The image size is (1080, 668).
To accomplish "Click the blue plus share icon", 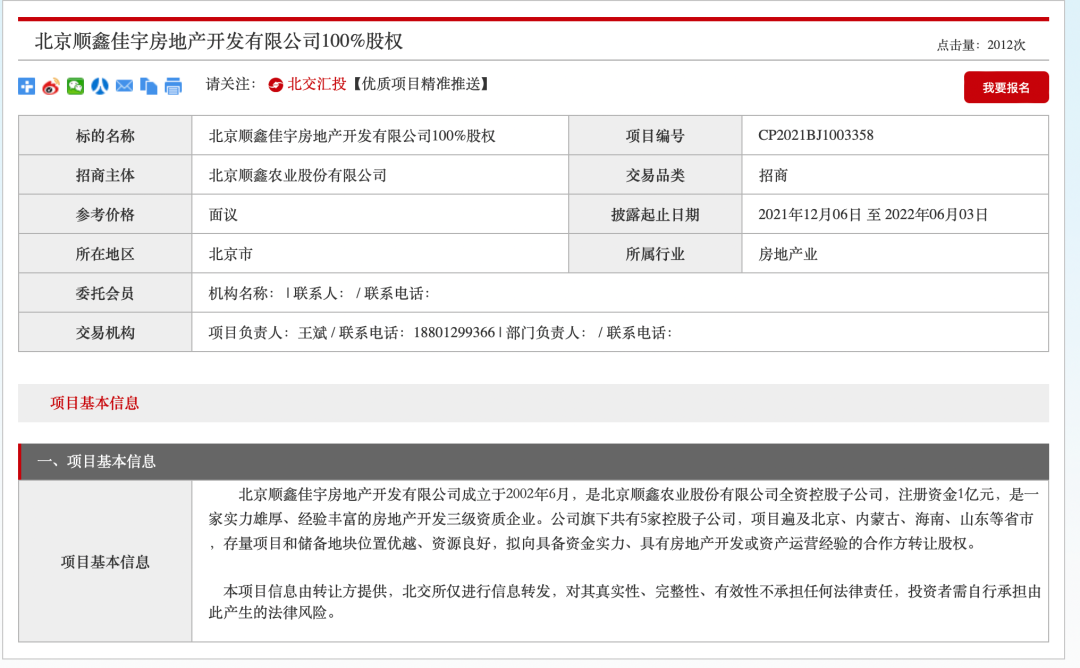I will point(26,86).
